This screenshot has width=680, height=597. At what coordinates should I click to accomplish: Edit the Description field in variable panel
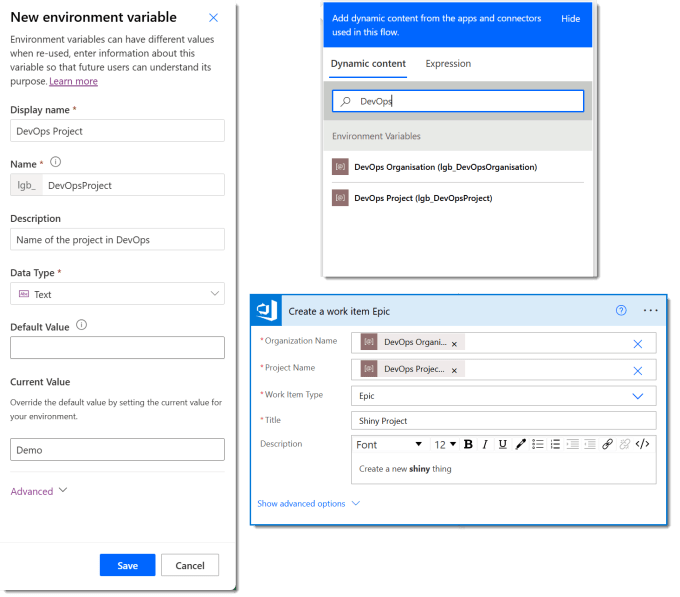point(117,239)
